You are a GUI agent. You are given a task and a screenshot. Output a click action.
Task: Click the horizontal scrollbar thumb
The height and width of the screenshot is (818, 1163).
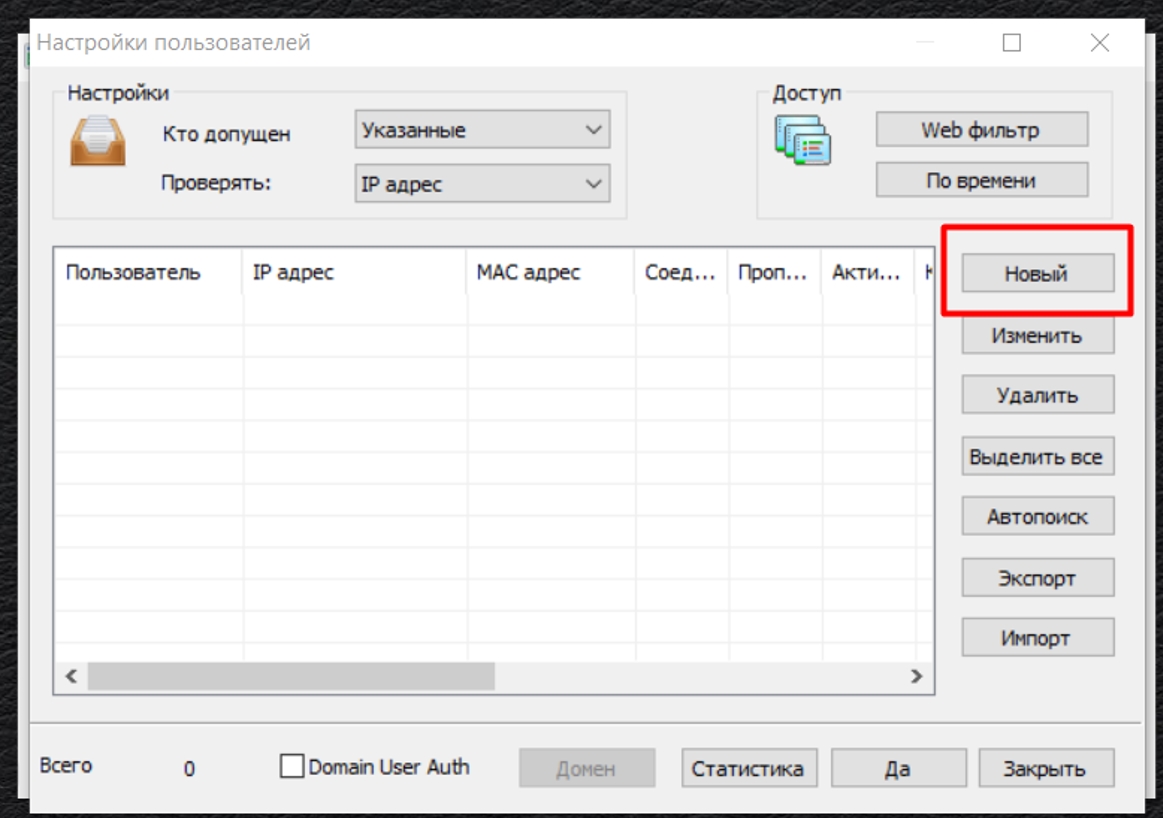click(x=291, y=676)
